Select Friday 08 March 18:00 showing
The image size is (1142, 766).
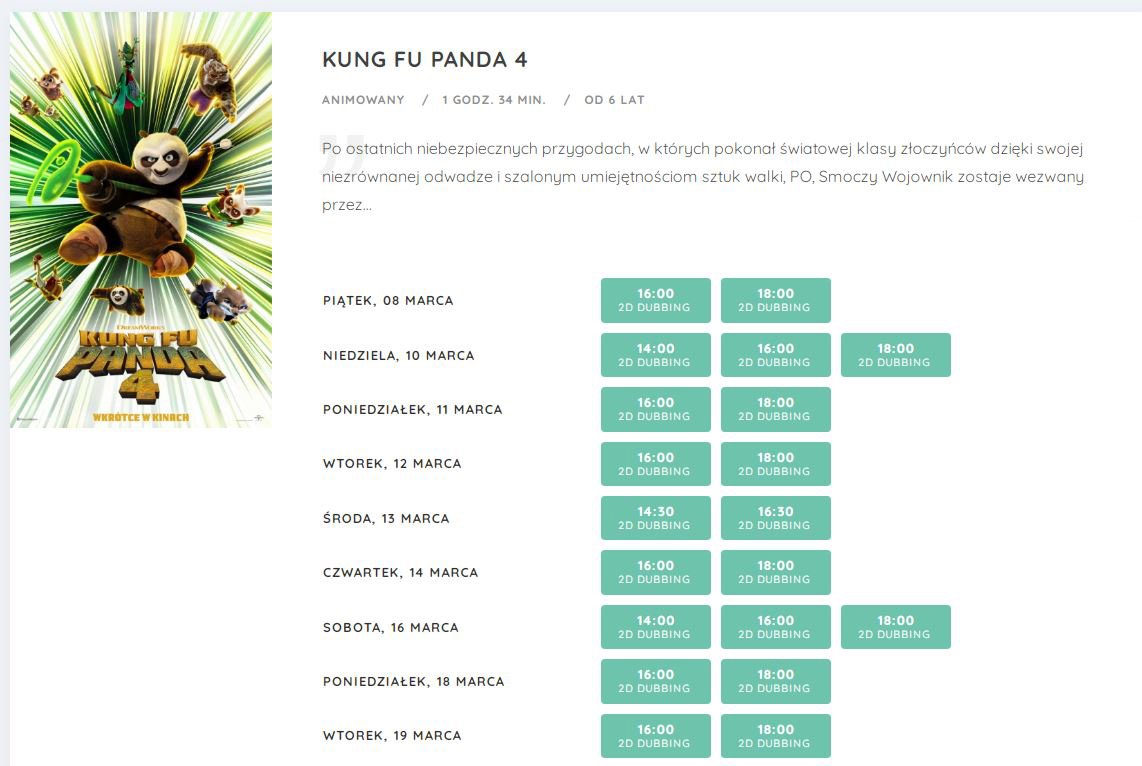coord(776,300)
